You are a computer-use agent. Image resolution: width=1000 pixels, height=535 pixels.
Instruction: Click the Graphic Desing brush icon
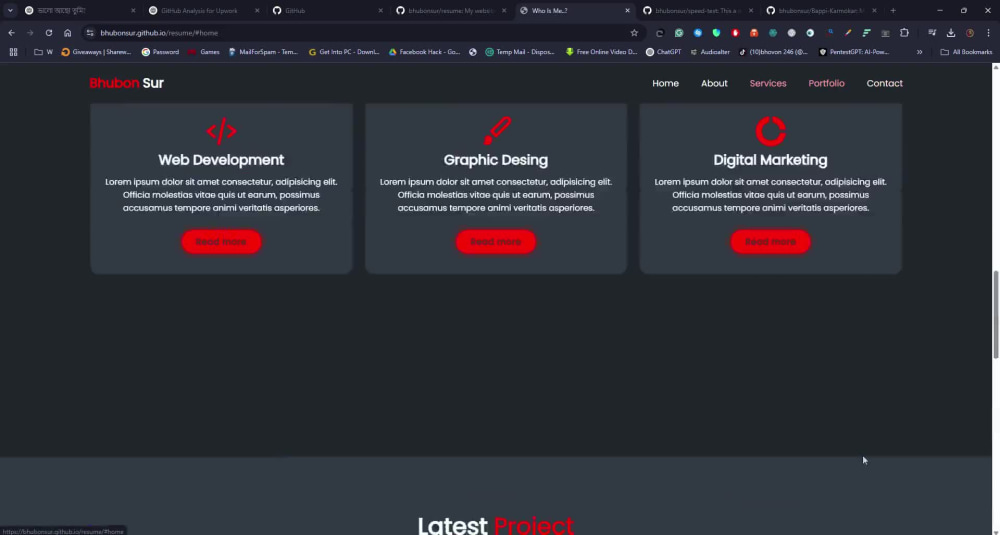pos(497,131)
